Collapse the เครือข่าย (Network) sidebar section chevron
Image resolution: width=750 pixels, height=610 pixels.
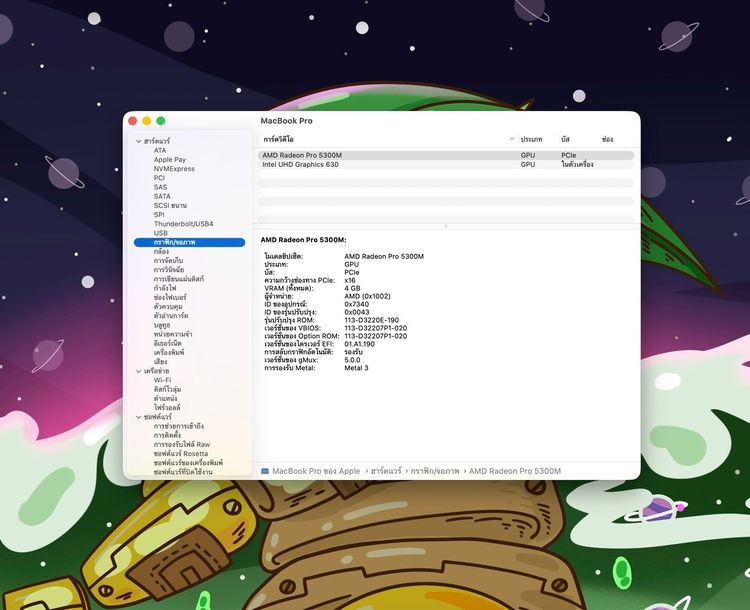(x=139, y=371)
